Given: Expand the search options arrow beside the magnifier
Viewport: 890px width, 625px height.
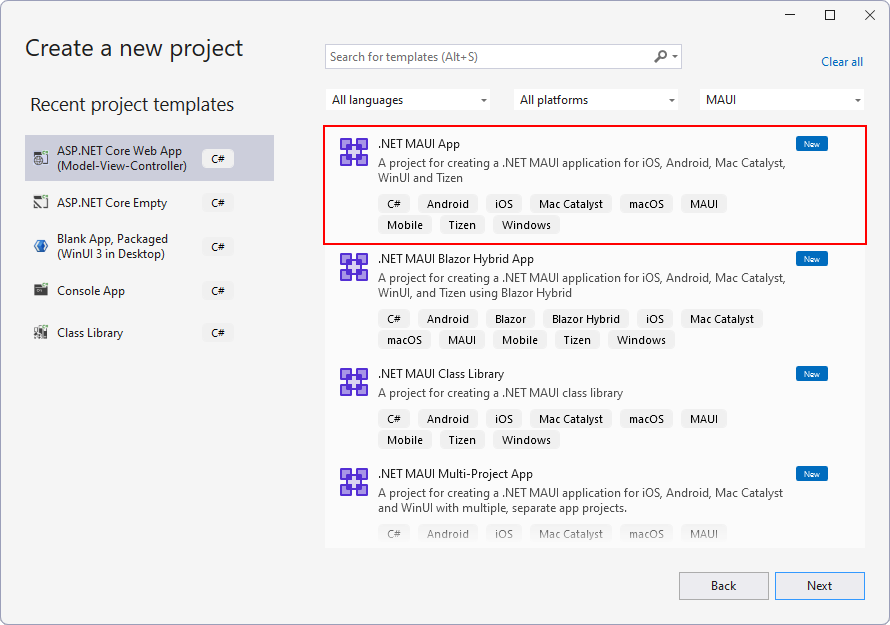Looking at the screenshot, I should pos(673,57).
